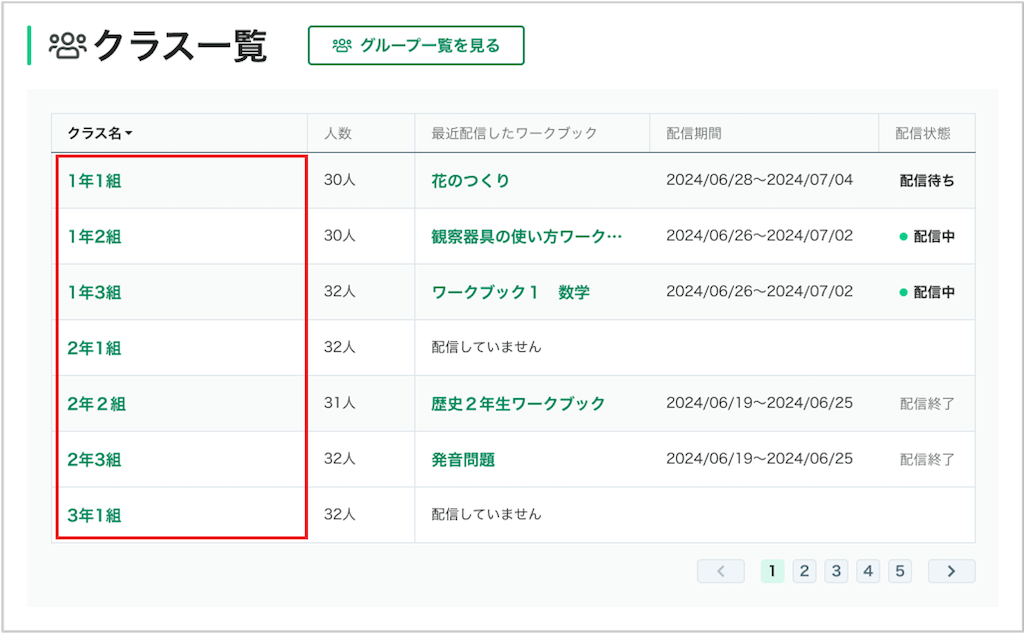
Task: Jump to pagination page 4
Action: click(868, 571)
